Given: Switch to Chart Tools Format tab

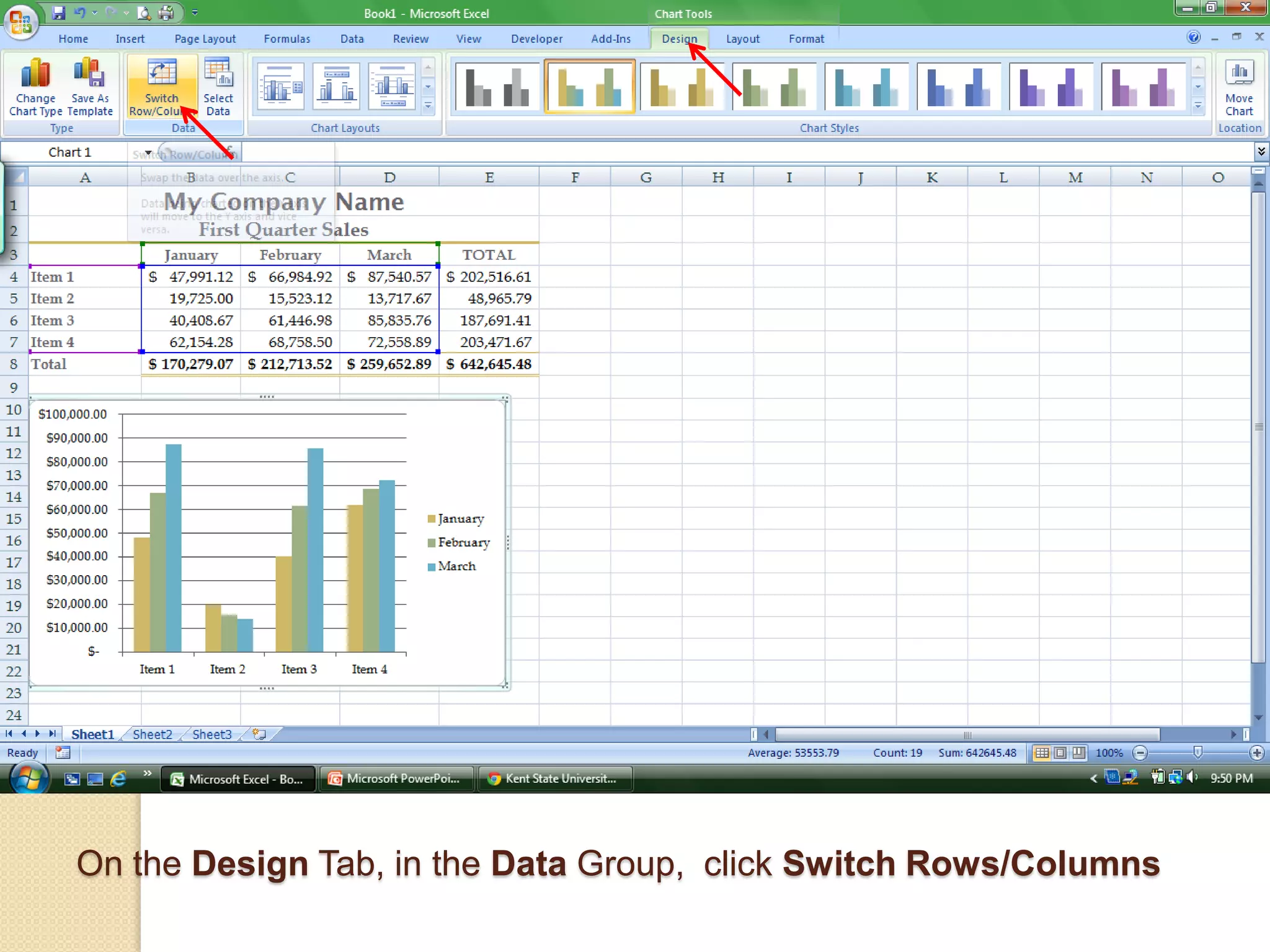Looking at the screenshot, I should [x=806, y=38].
